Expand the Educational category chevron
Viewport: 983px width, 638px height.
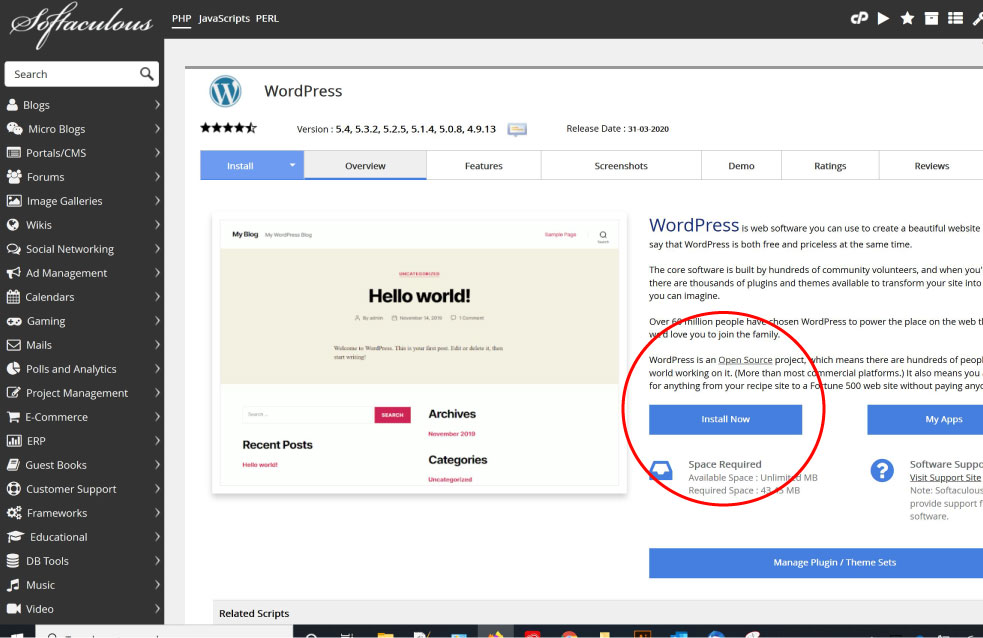tap(157, 536)
